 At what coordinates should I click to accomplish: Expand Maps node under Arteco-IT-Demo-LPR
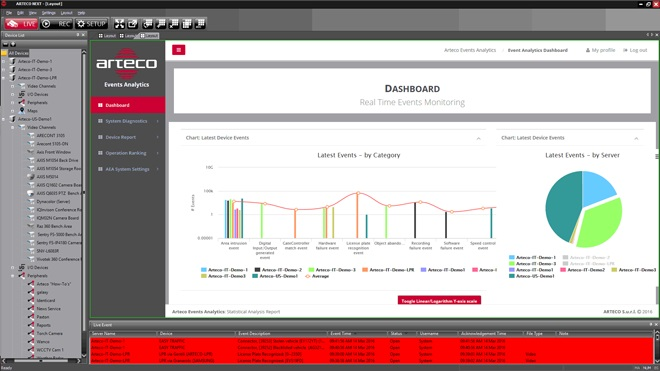point(13,111)
